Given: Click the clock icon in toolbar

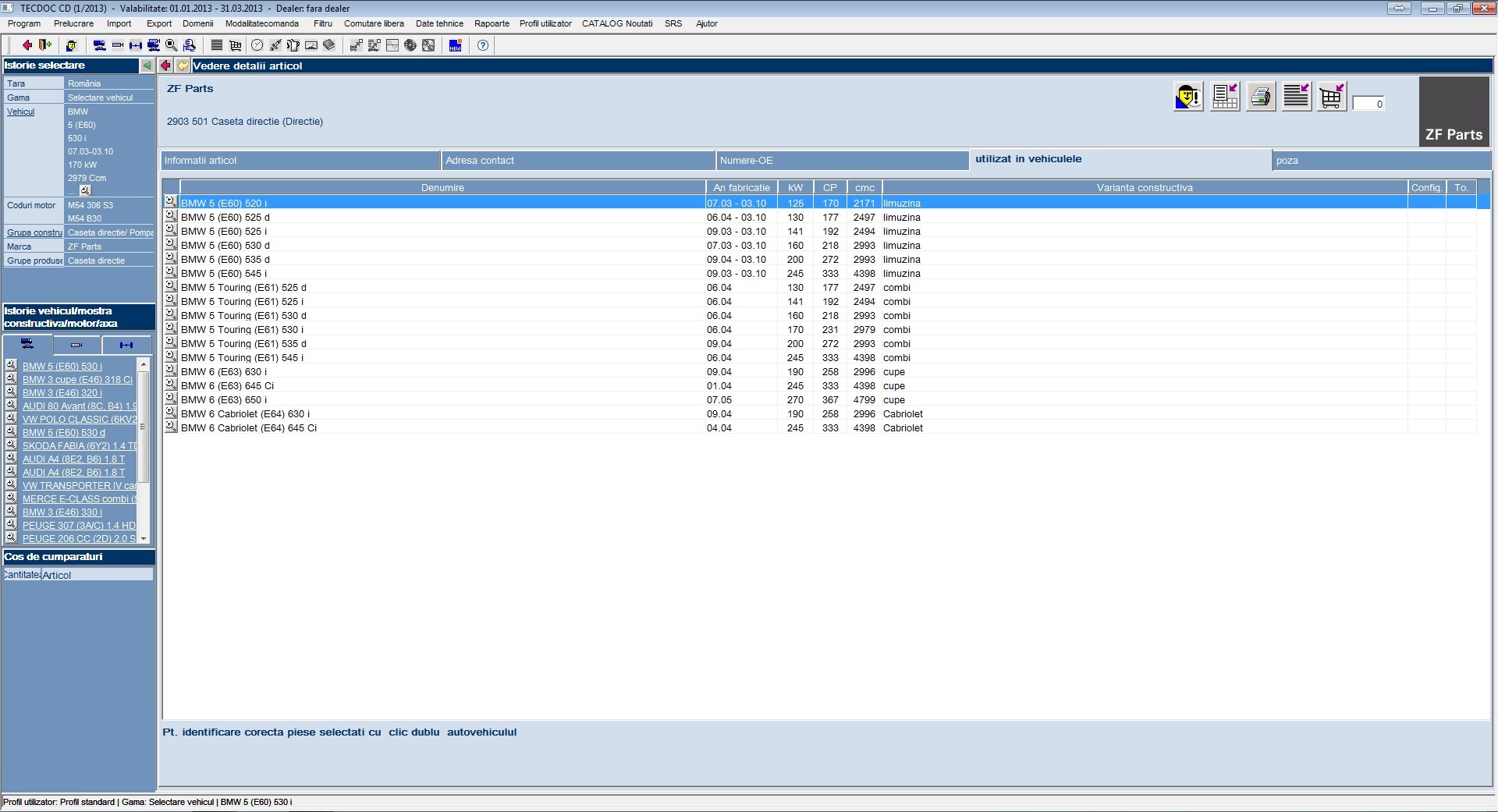Looking at the screenshot, I should pyautogui.click(x=257, y=45).
